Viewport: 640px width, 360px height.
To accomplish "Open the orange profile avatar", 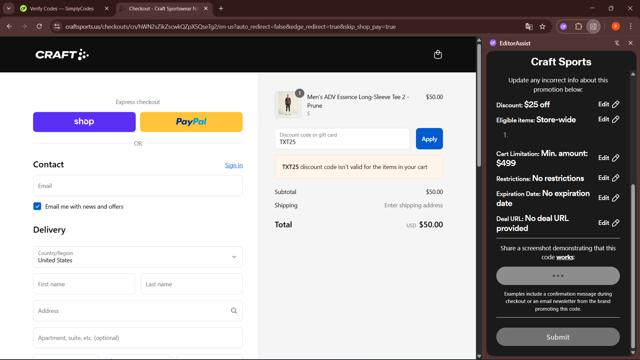I will (616, 27).
